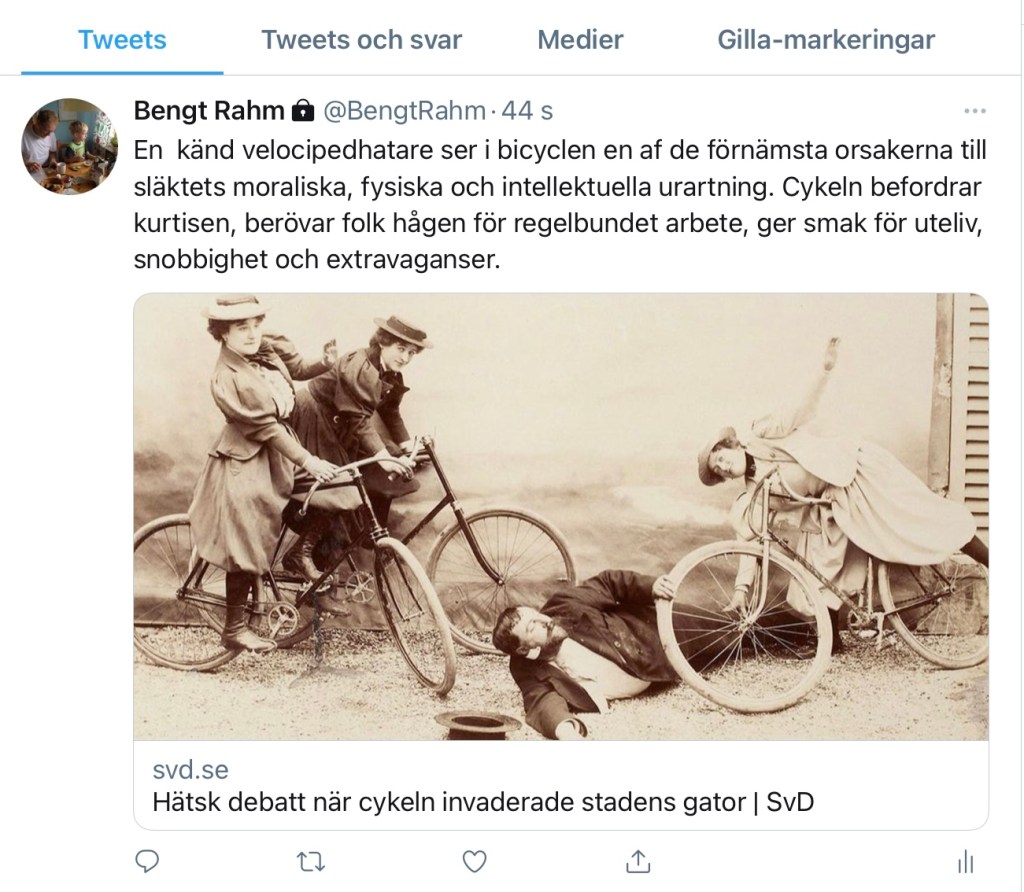Follow the svd.se domain link
The height and width of the screenshot is (892, 1024).
click(x=191, y=770)
